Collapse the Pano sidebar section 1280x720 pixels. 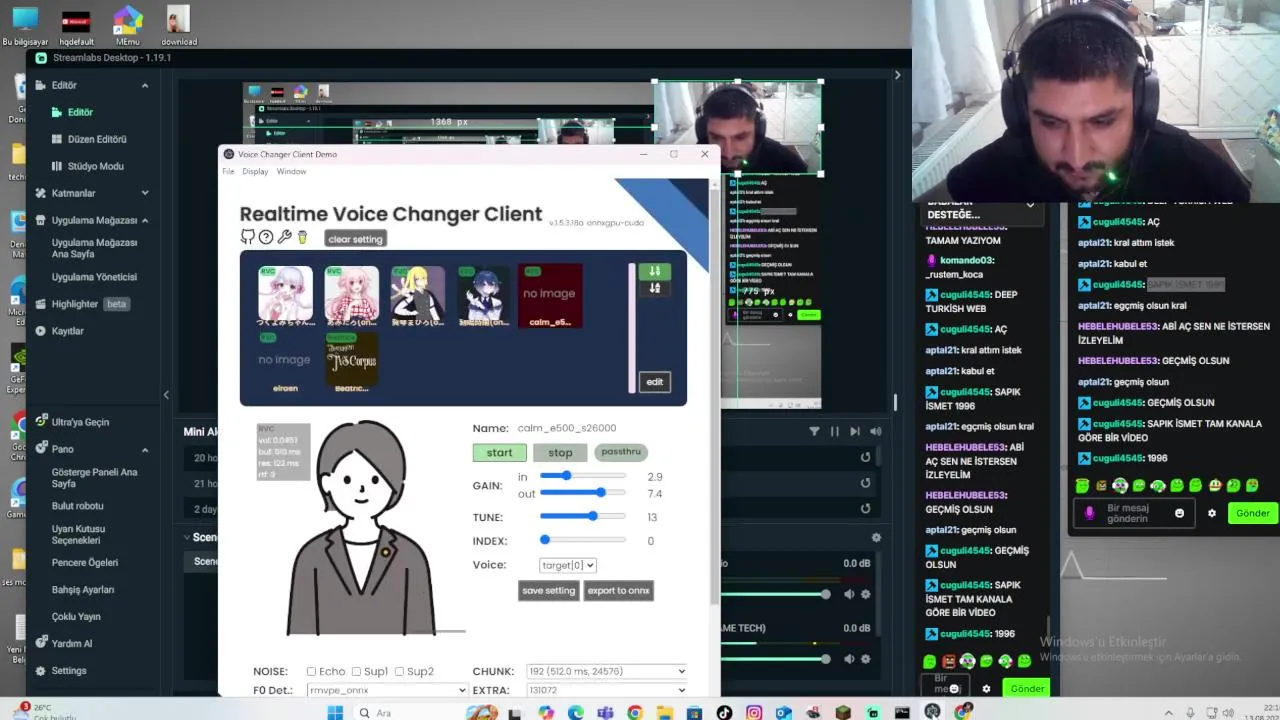pos(145,449)
